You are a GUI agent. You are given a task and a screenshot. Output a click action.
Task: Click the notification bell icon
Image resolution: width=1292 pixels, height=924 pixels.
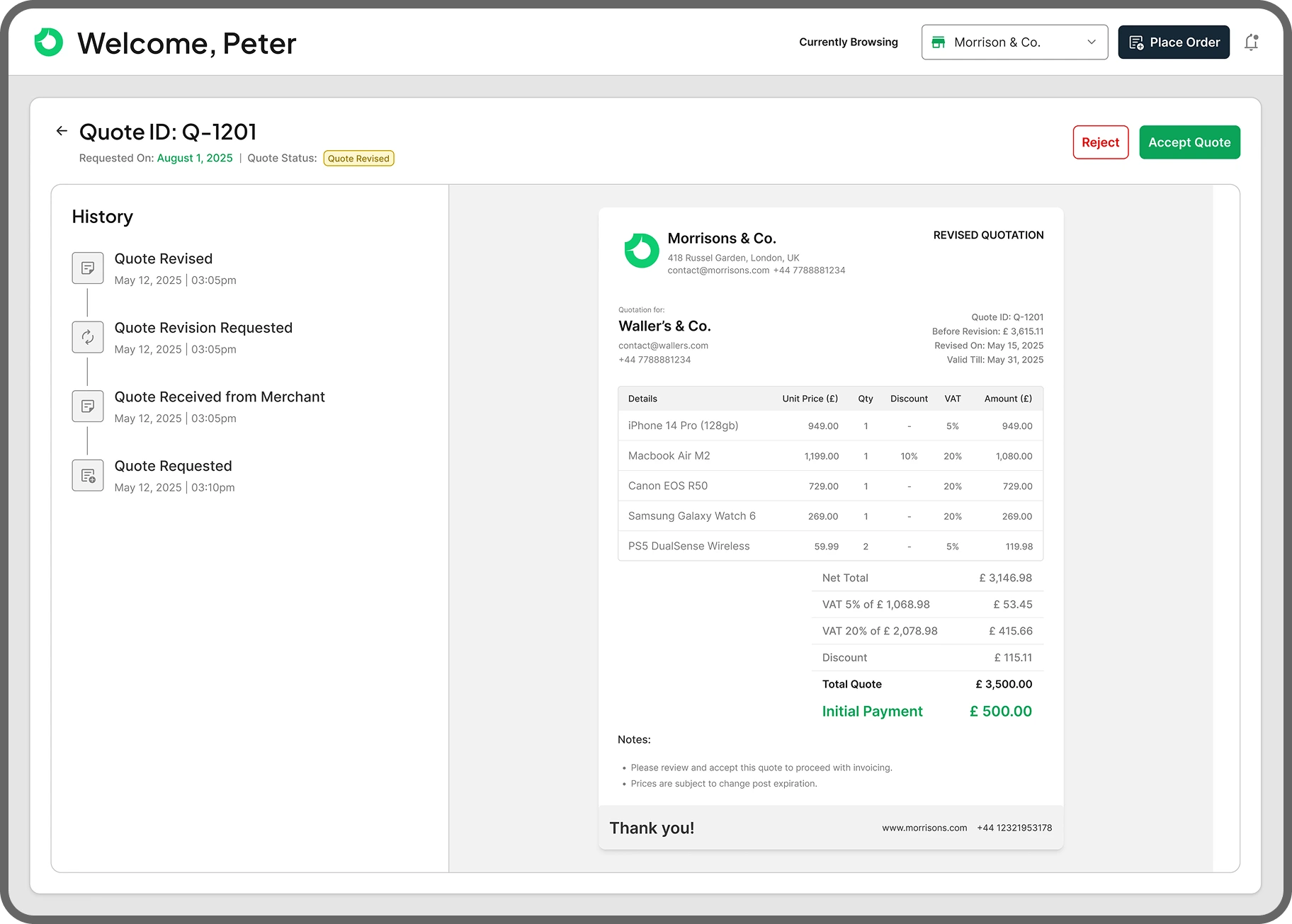1252,42
